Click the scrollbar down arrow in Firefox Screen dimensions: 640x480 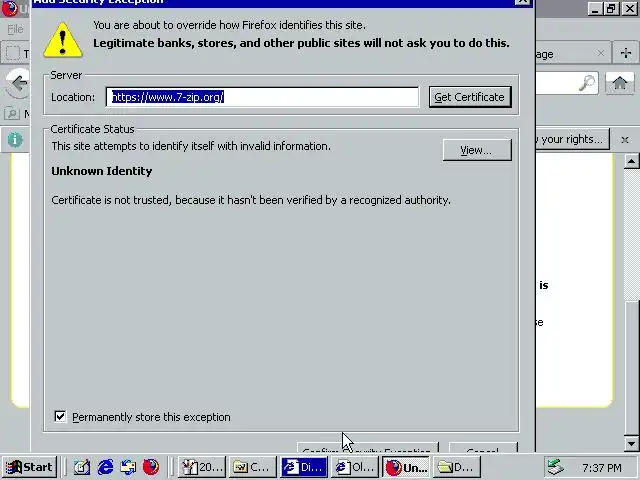point(631,443)
